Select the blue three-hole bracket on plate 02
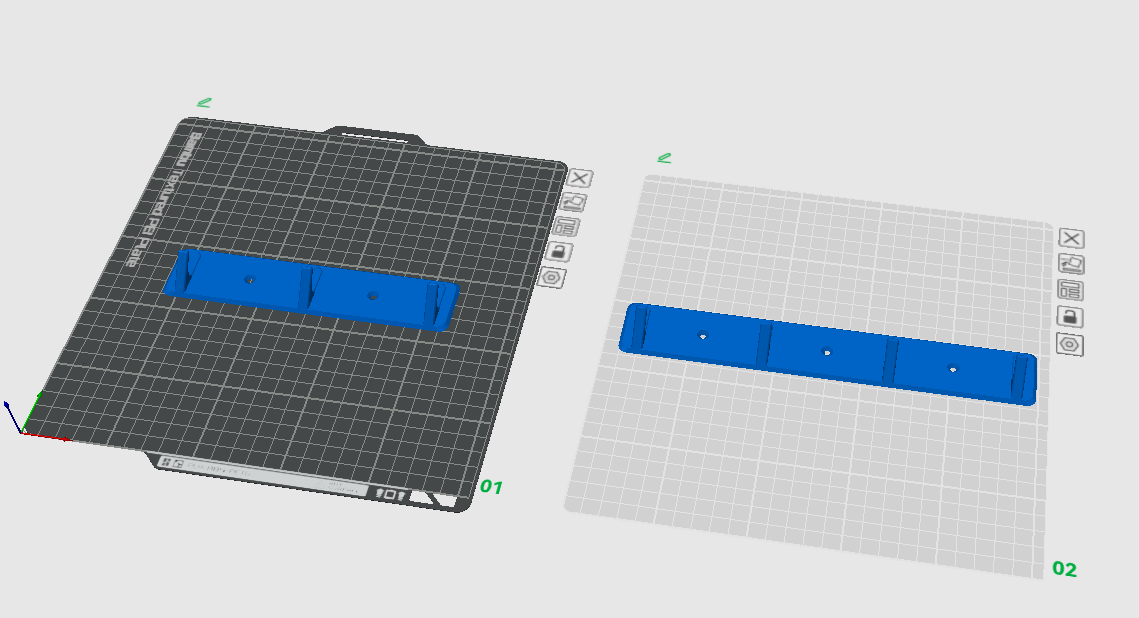The width and height of the screenshot is (1139, 618). [x=828, y=354]
